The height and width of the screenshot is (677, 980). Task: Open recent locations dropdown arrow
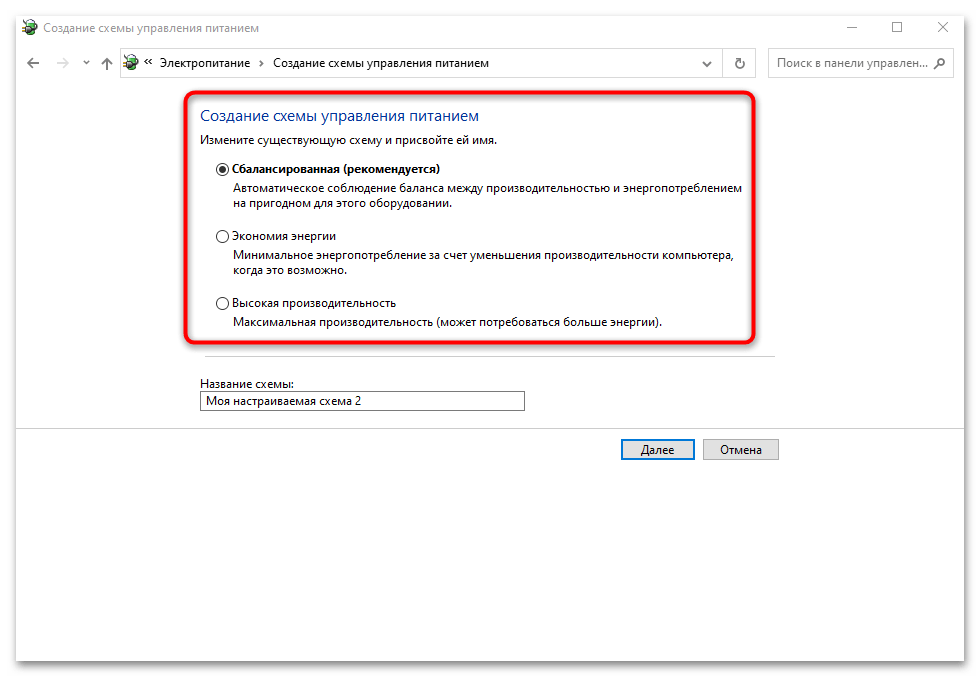86,63
